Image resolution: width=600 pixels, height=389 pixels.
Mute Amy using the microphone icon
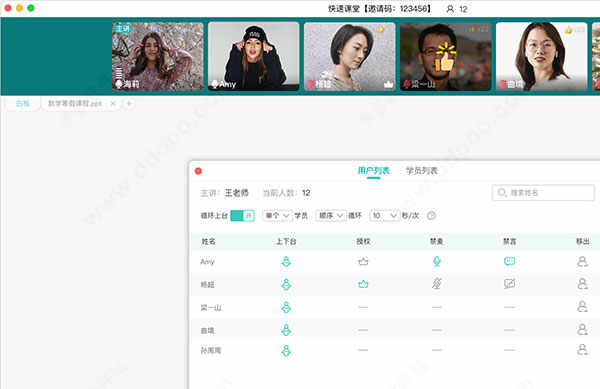437,261
